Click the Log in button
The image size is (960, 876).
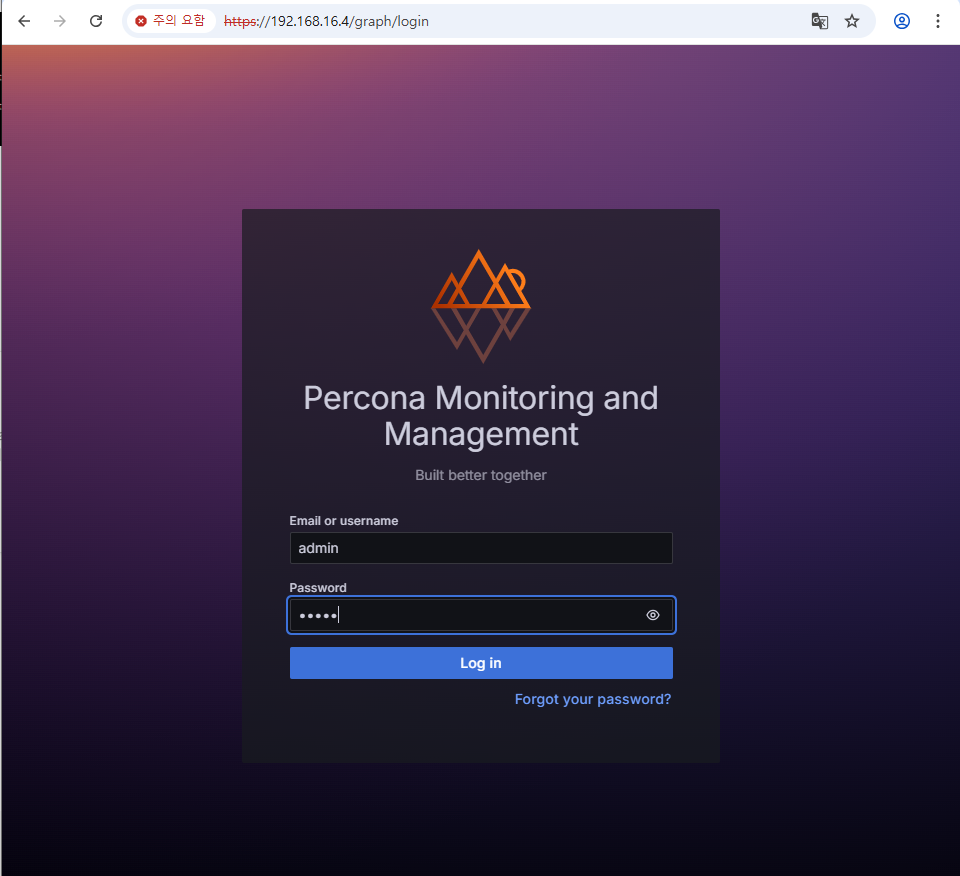click(x=481, y=663)
